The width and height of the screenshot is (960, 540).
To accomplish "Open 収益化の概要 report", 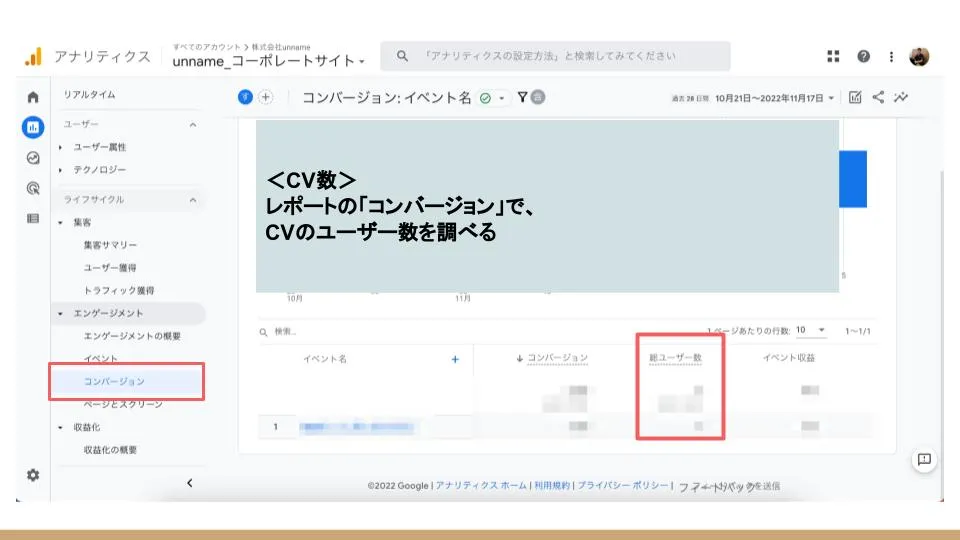I will (110, 450).
